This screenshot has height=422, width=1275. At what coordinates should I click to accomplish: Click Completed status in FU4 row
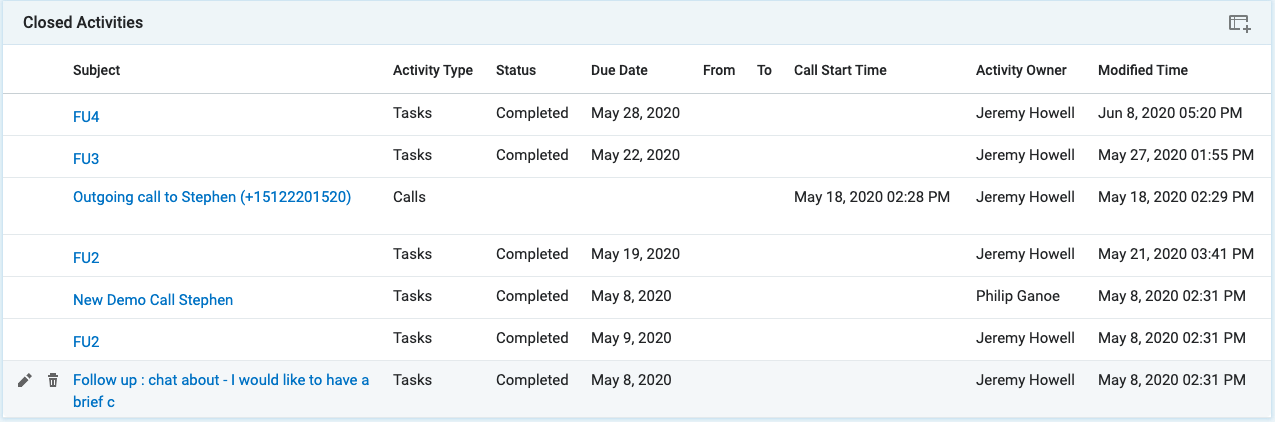click(532, 113)
